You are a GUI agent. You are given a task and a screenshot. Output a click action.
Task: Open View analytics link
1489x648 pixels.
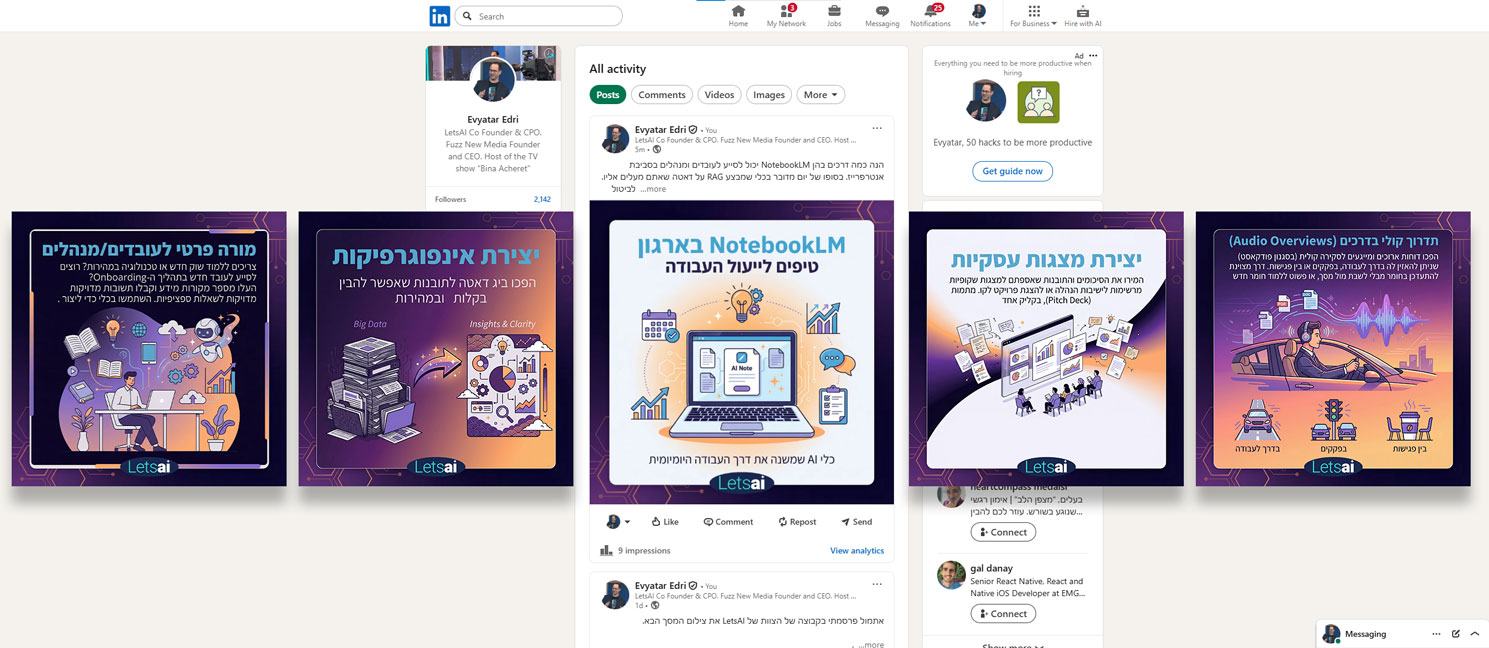pyautogui.click(x=857, y=551)
